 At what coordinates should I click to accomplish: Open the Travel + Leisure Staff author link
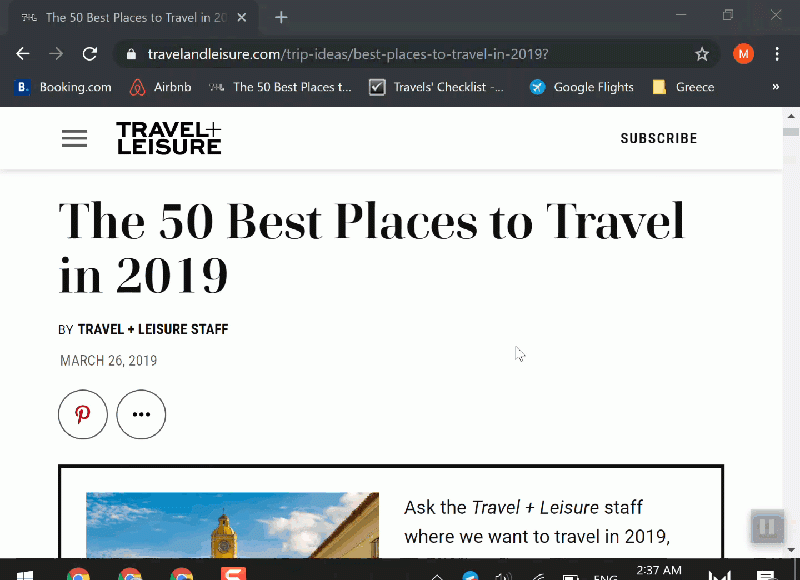click(x=153, y=330)
